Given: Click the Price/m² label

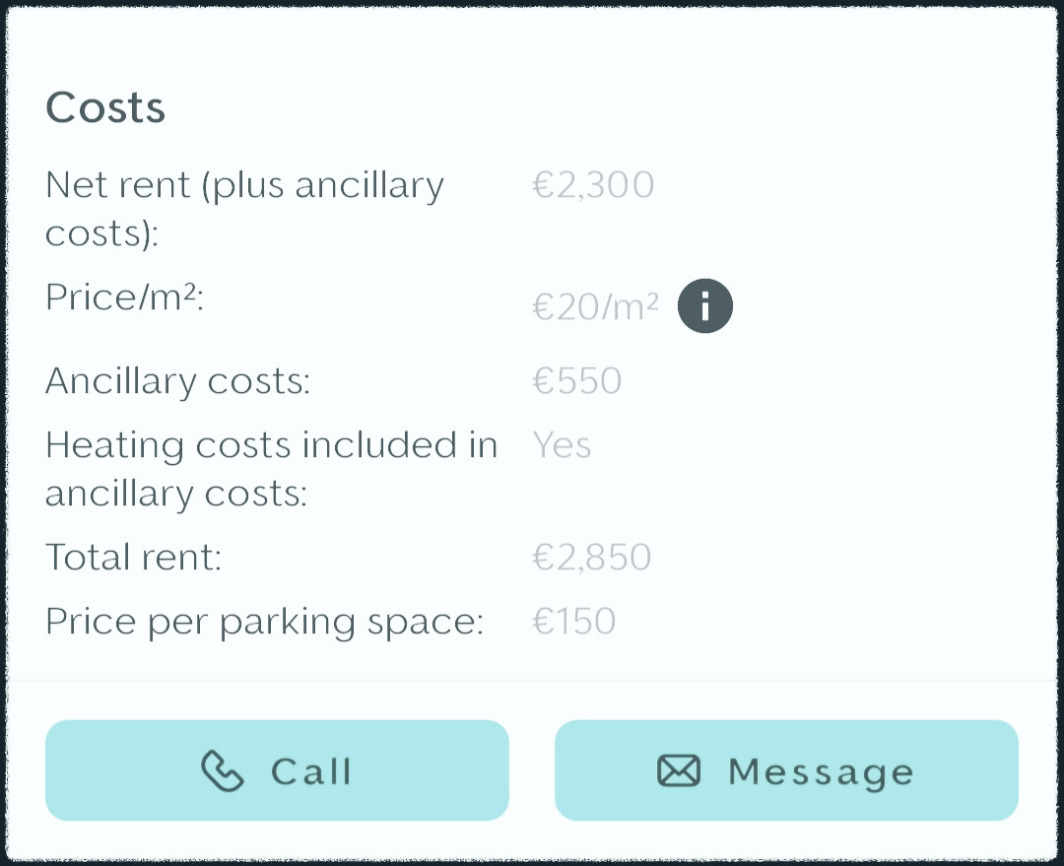Looking at the screenshot, I should pos(125,297).
